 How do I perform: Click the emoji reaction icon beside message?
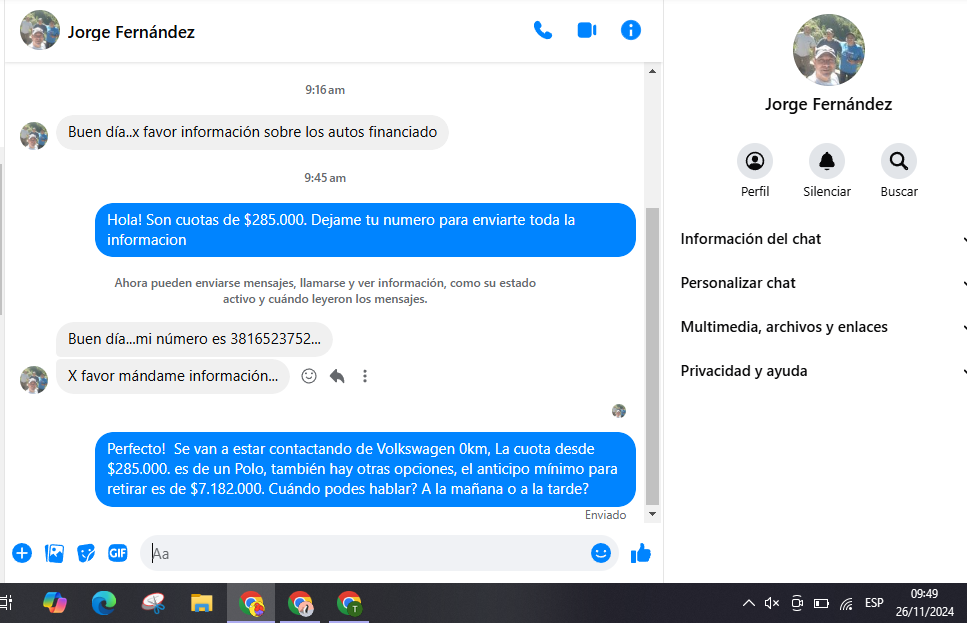coord(309,376)
